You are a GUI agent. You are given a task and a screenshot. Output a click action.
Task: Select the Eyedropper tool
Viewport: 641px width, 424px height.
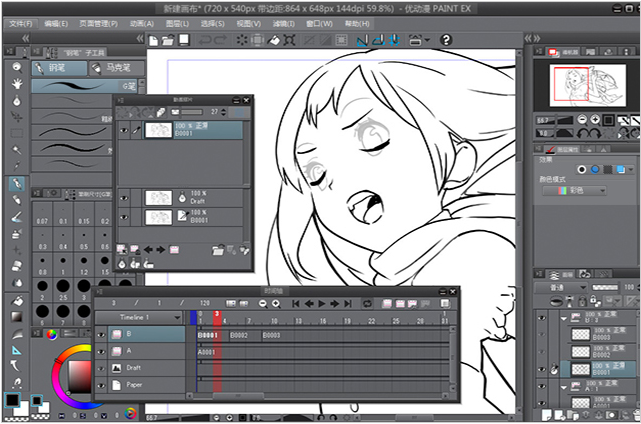17,166
